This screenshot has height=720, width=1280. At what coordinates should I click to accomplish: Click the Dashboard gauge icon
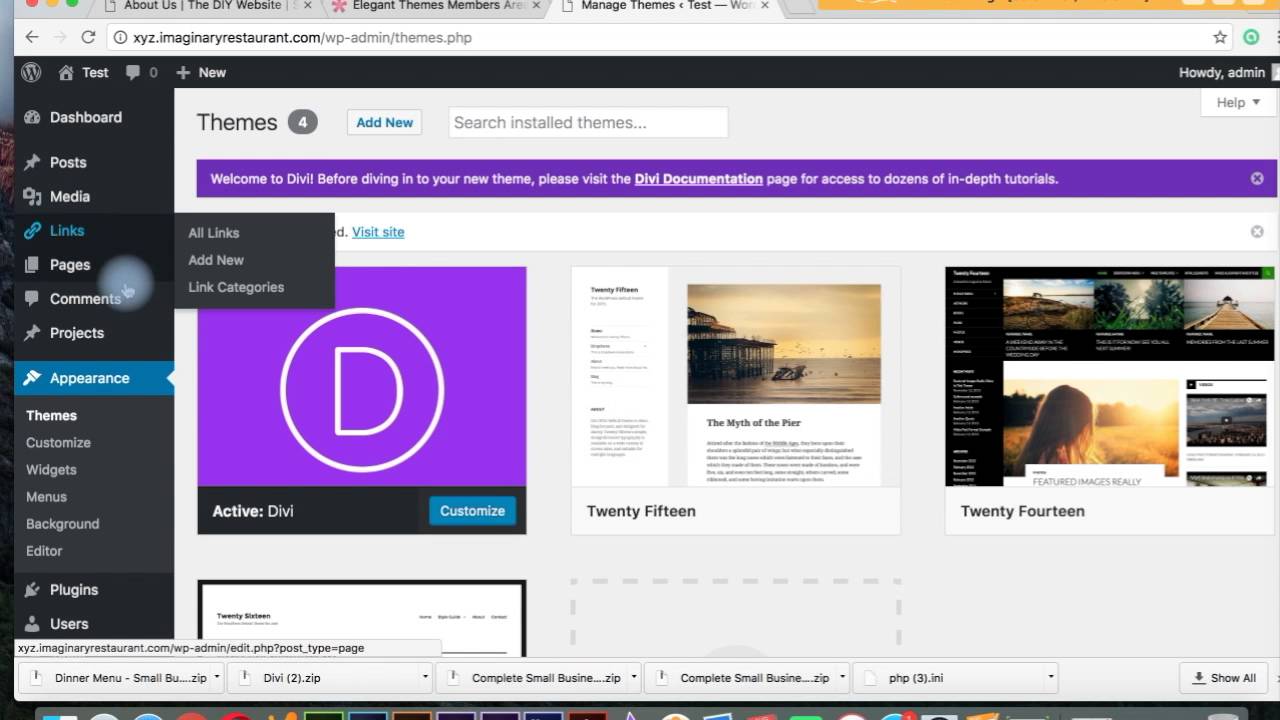click(32, 117)
